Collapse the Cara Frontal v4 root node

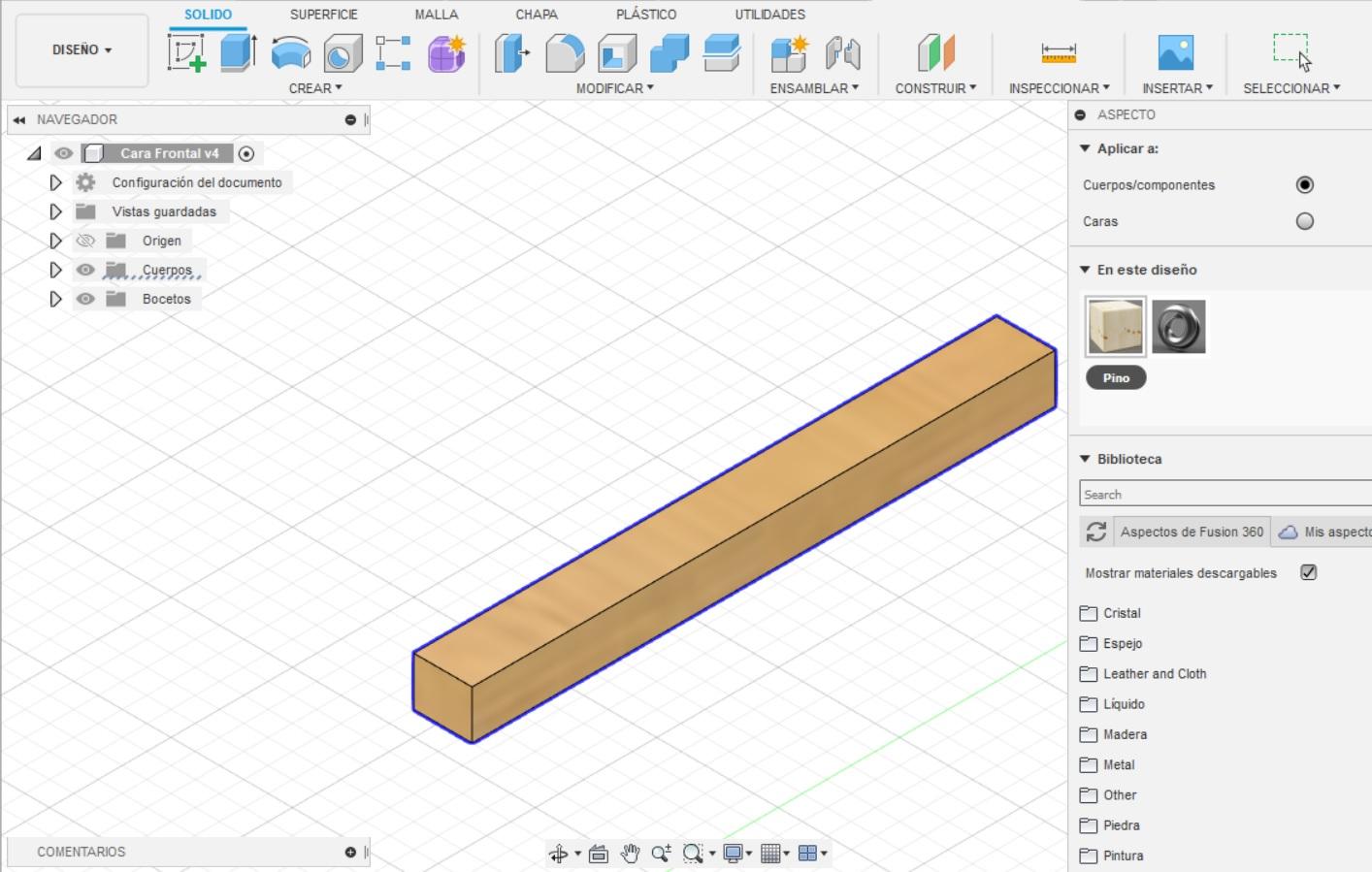point(35,153)
